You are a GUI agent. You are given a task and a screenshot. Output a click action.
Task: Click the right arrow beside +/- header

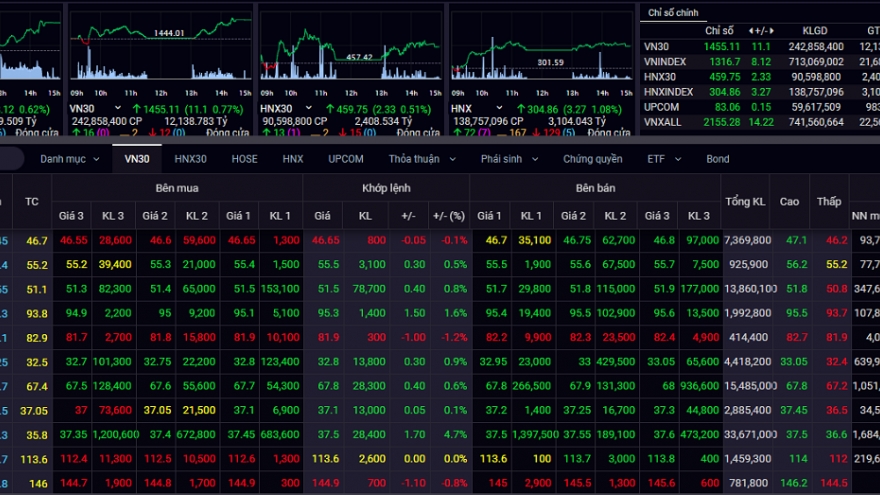[772, 31]
